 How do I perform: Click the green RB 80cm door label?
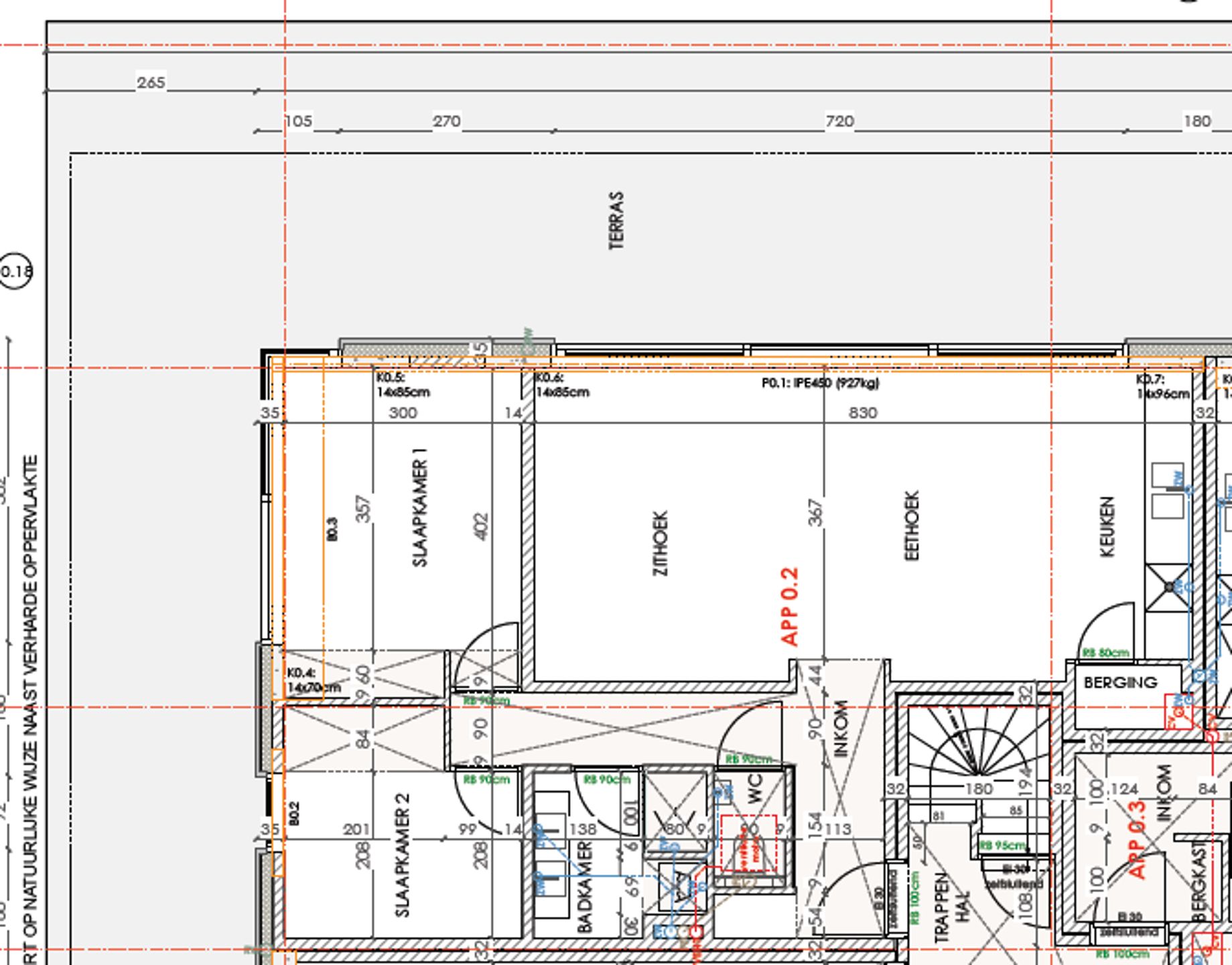[1105, 653]
